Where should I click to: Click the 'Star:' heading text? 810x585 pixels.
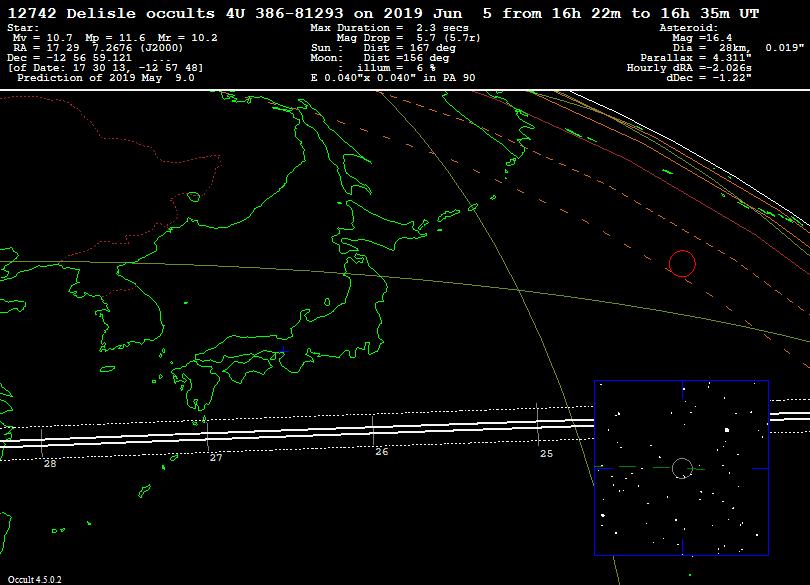pyautogui.click(x=23, y=28)
